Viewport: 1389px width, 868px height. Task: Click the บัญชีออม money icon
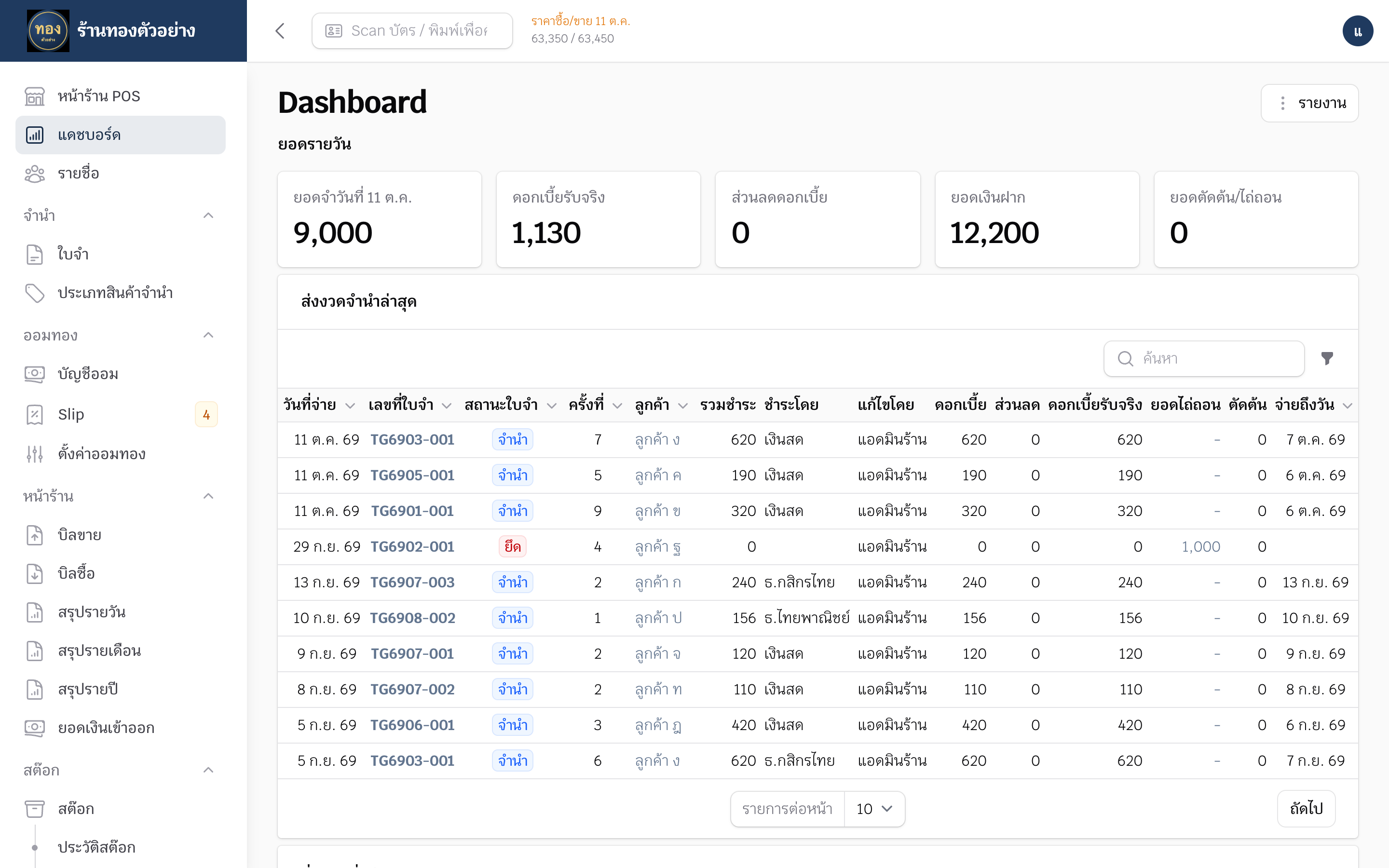click(x=34, y=374)
